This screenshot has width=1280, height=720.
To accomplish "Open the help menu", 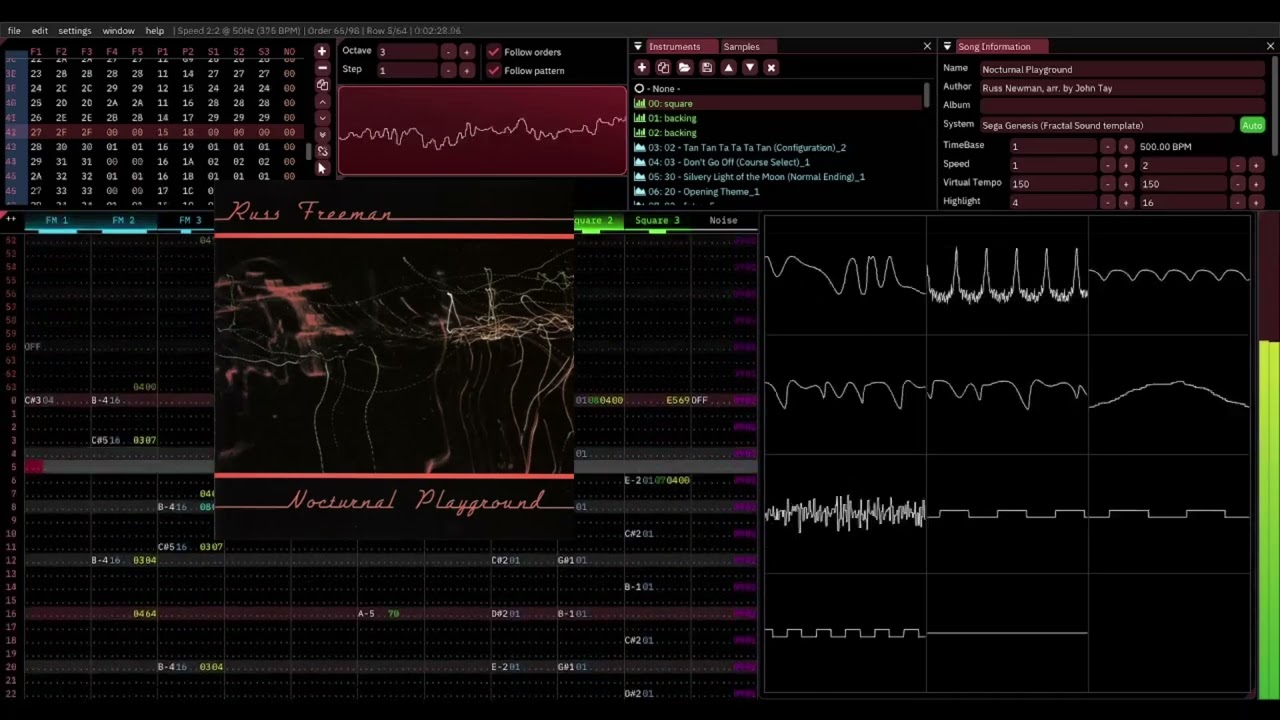I will pyautogui.click(x=154, y=31).
